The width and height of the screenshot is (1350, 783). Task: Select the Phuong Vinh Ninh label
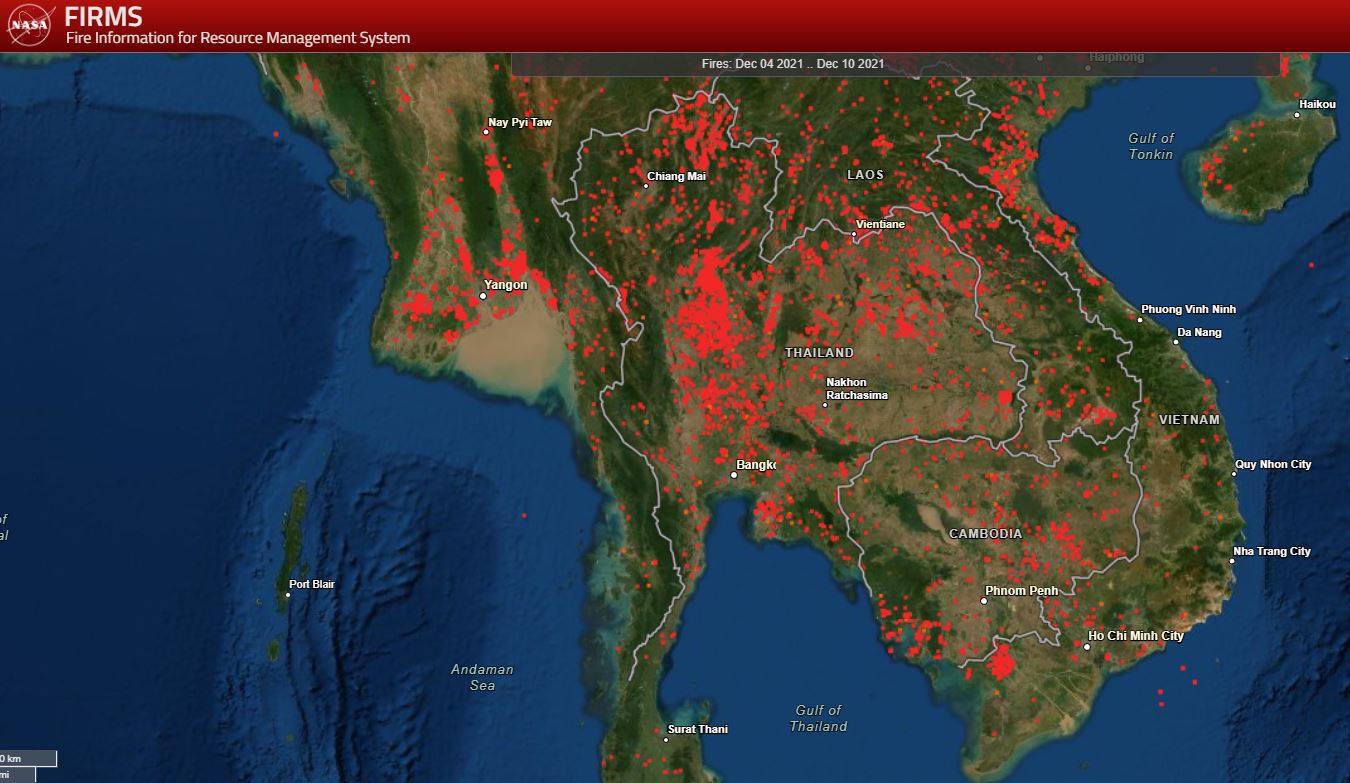[x=1189, y=310]
